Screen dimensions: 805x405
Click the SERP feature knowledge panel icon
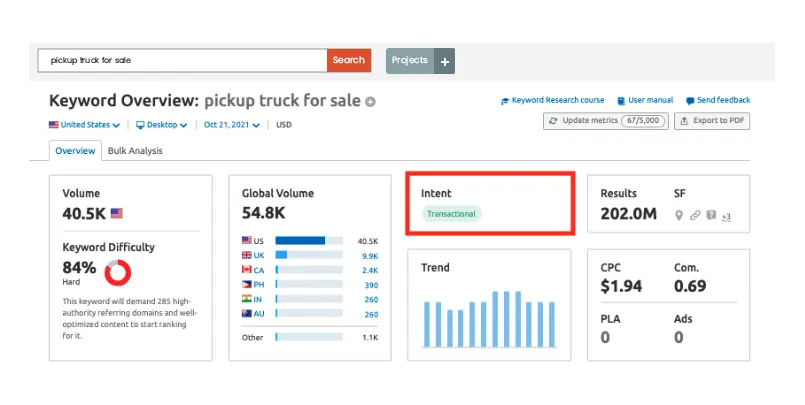tap(711, 215)
